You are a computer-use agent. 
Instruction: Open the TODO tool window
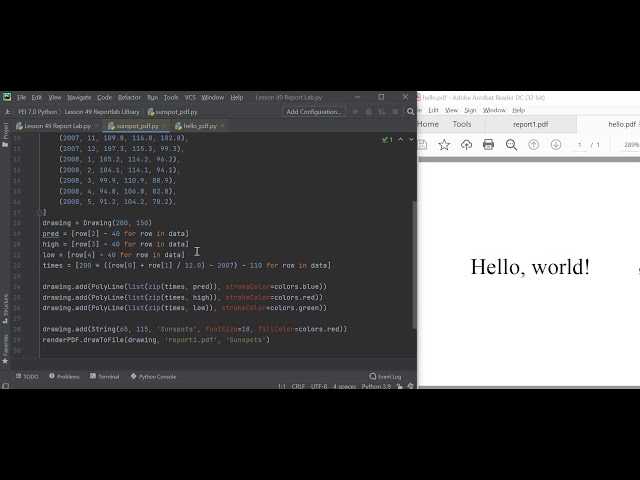[27, 376]
